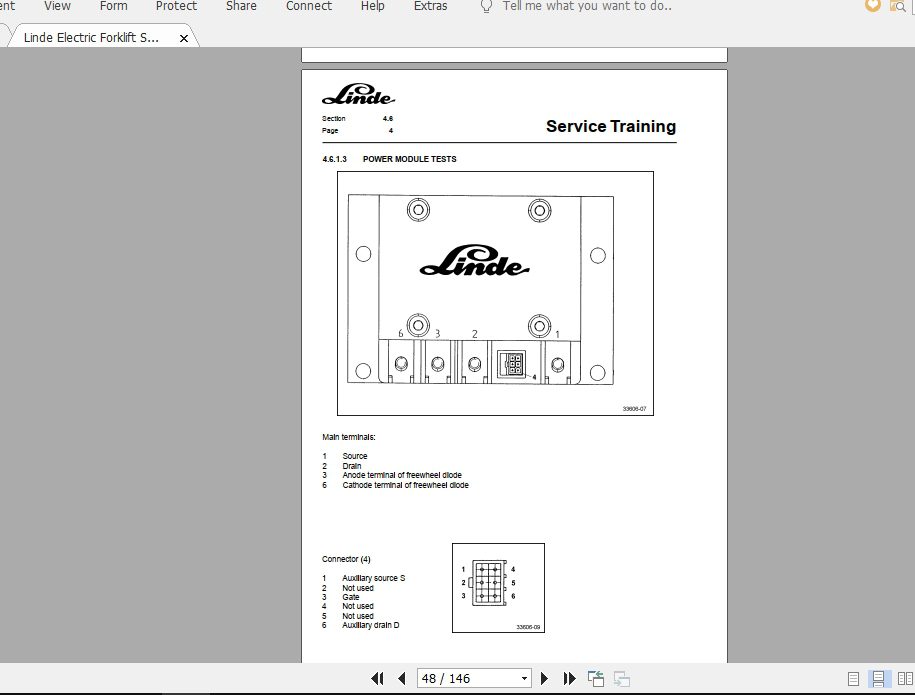Click the orange heart icon

872,6
